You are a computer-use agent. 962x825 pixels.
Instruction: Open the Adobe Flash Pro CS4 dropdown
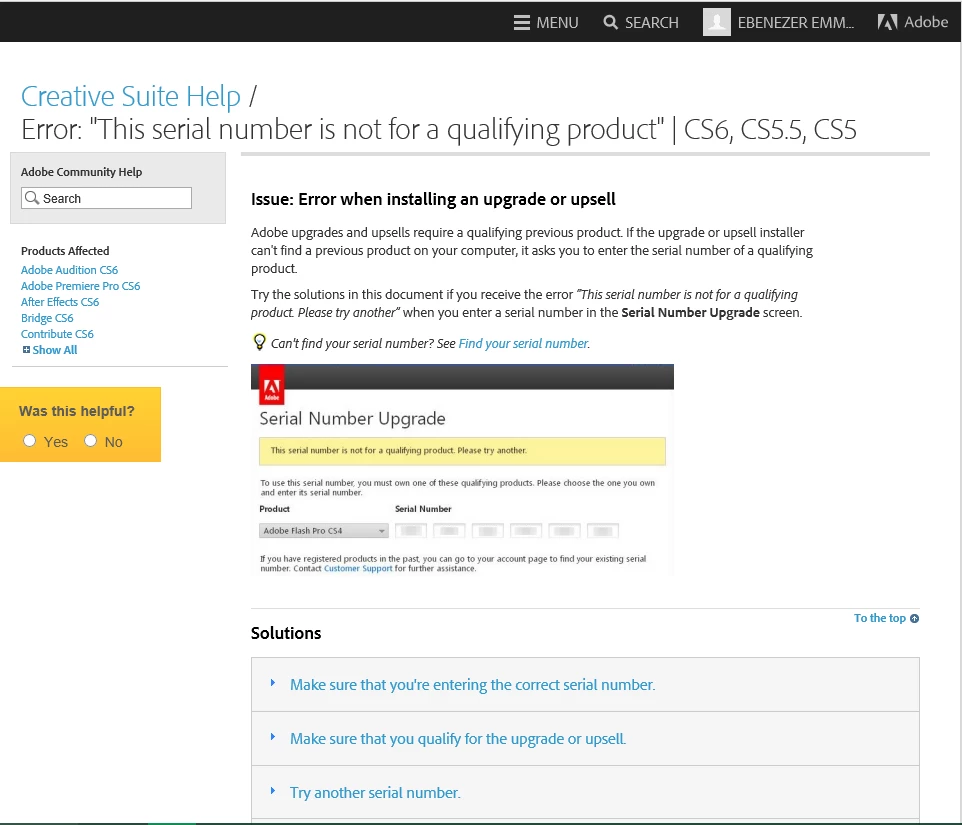point(324,531)
